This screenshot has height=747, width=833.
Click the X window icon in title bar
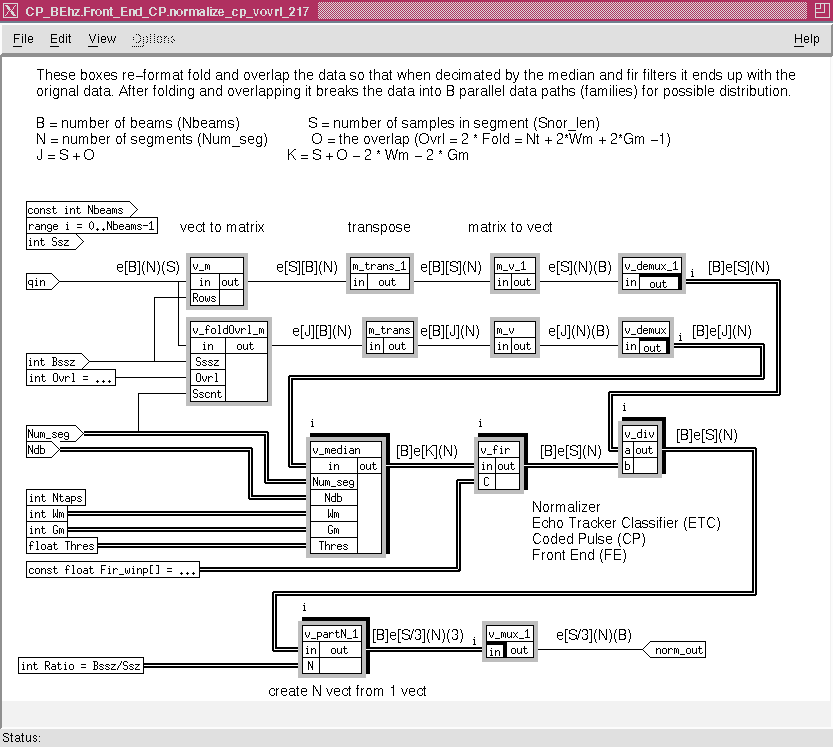click(11, 11)
